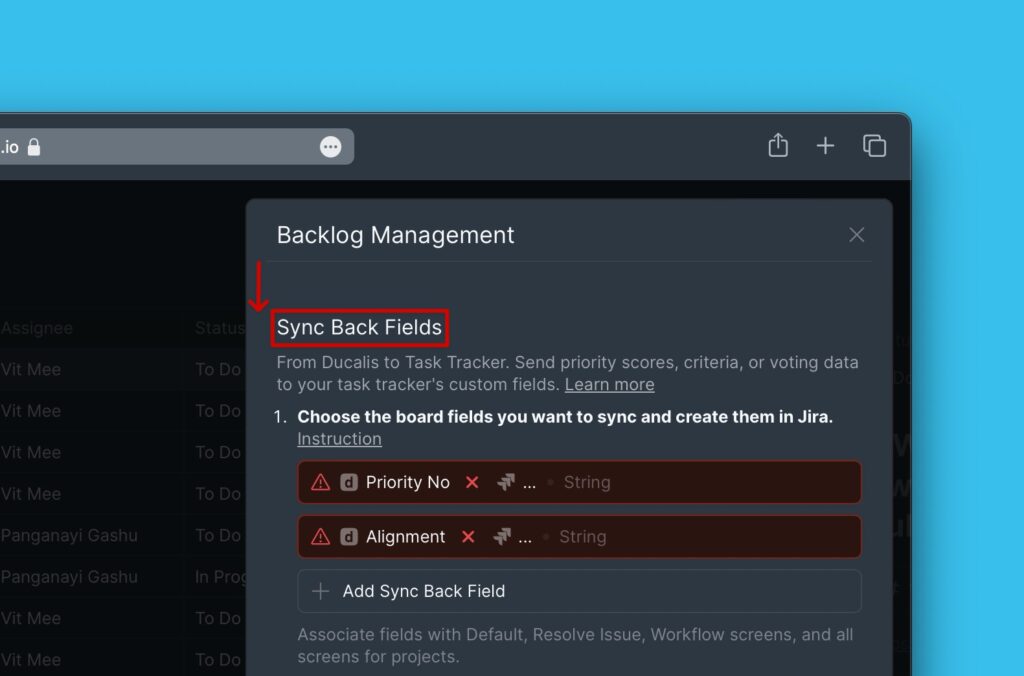Remove the Priority No field via red X
1024x676 pixels.
point(472,482)
